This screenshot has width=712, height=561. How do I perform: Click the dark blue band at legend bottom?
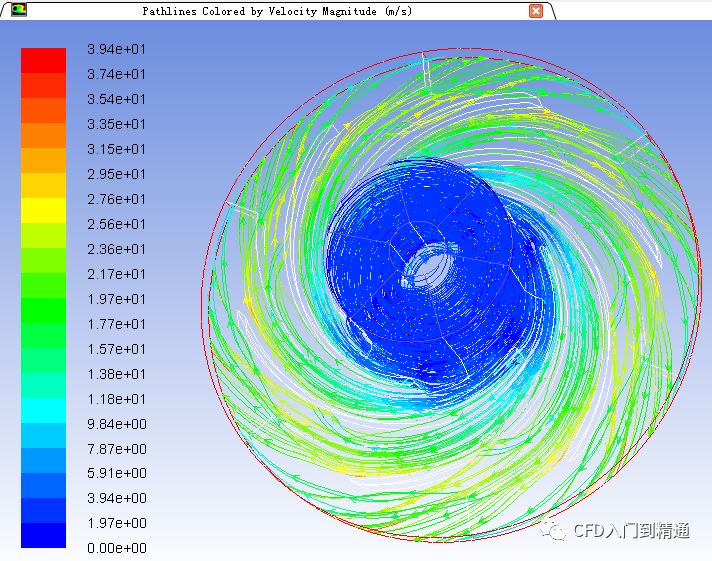pyautogui.click(x=44, y=535)
